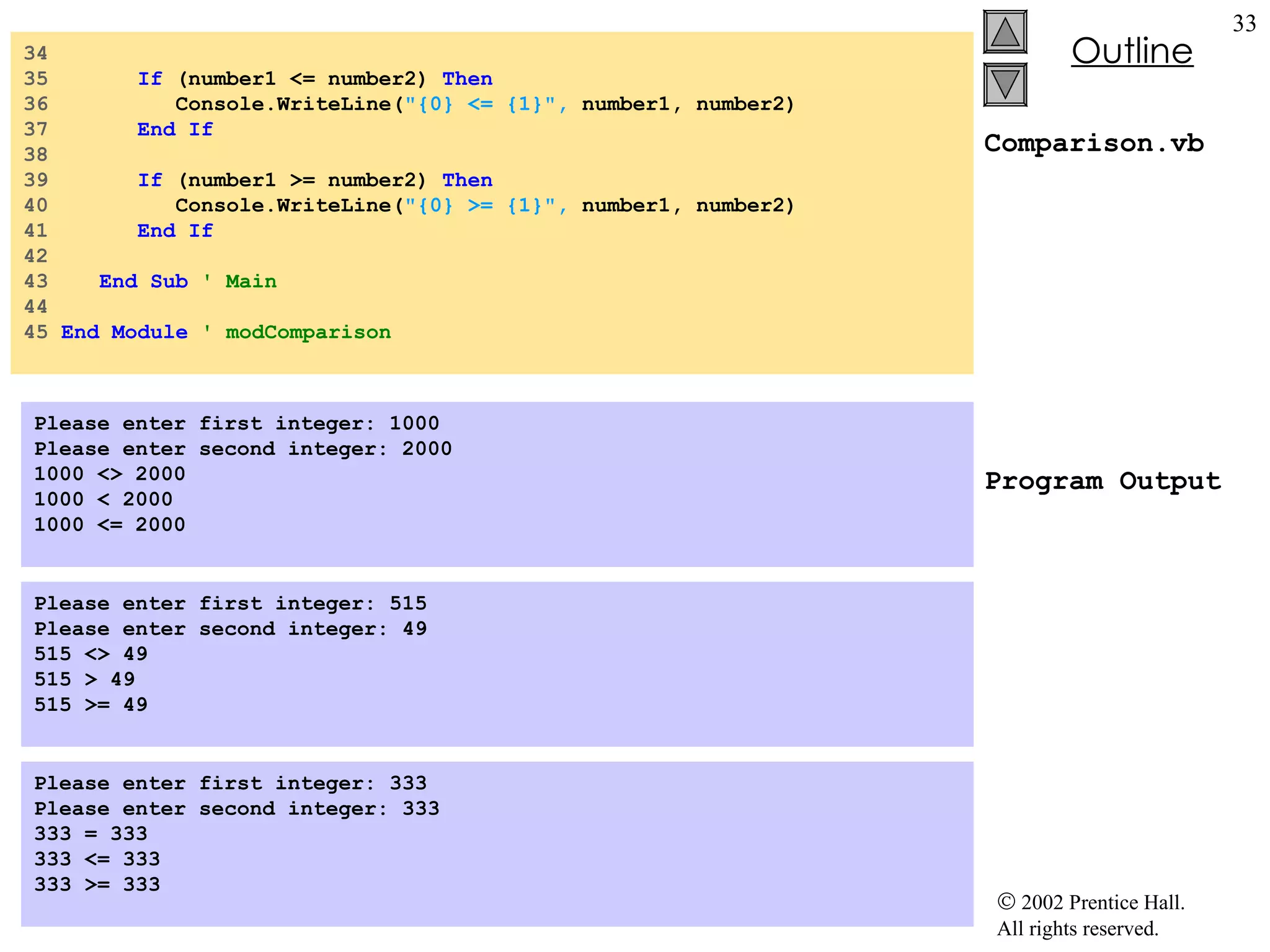Click the 'End Sub' code line

coord(143,281)
